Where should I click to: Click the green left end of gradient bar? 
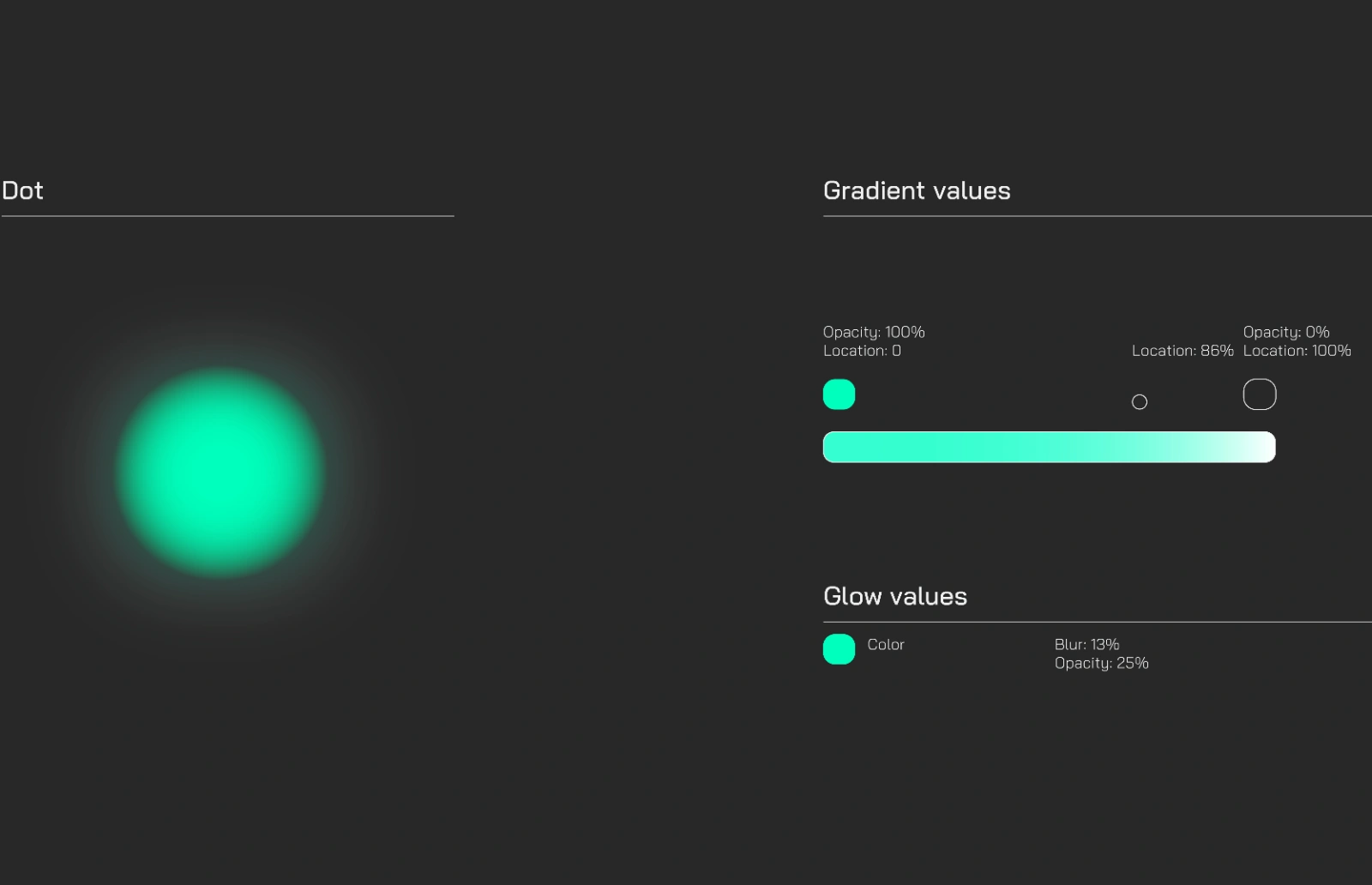click(x=839, y=447)
